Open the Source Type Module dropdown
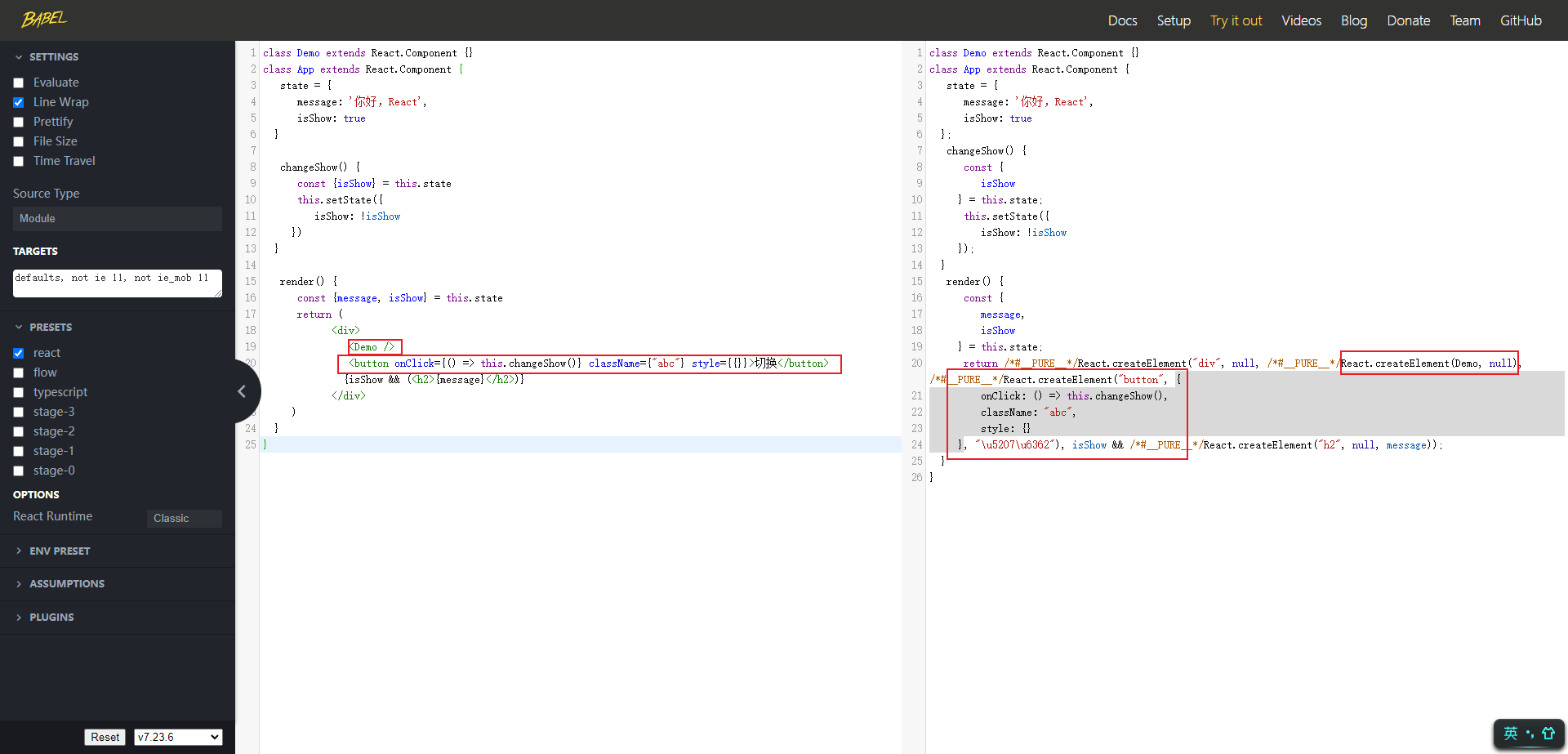This screenshot has height=754, width=1568. (117, 219)
